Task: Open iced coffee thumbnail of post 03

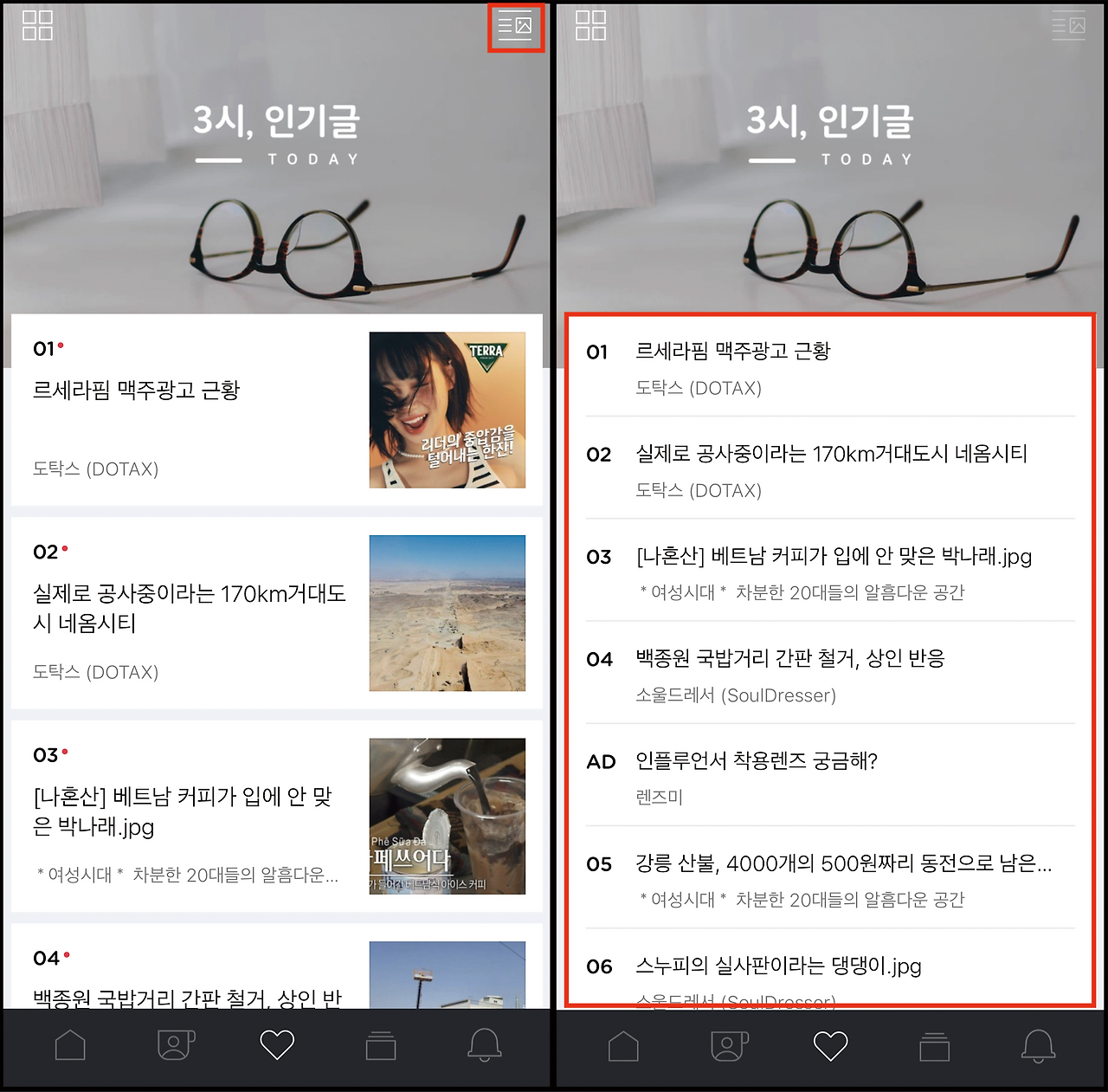Action: 448,817
